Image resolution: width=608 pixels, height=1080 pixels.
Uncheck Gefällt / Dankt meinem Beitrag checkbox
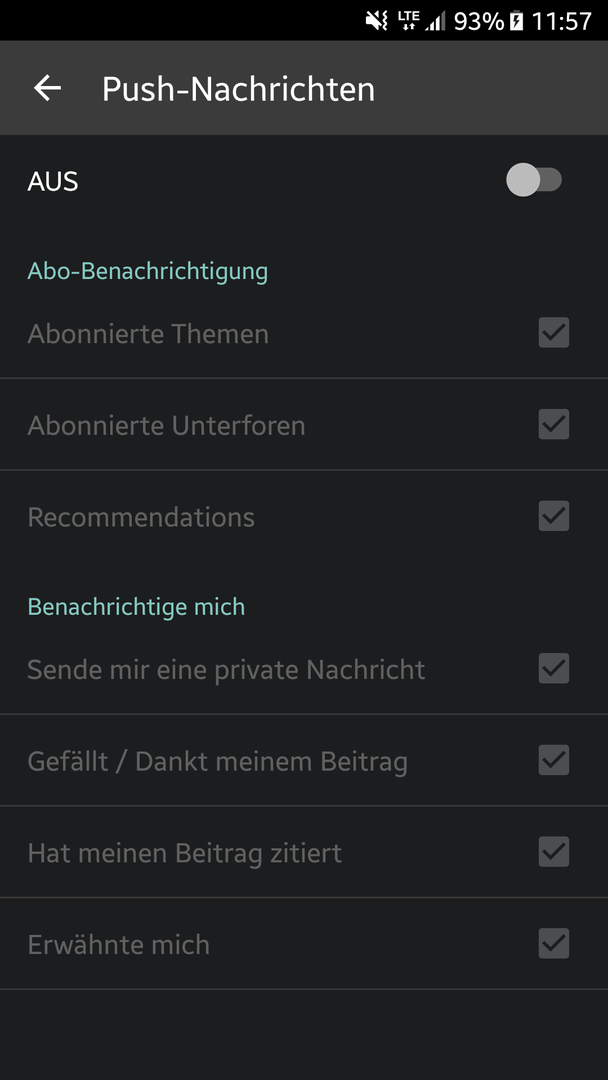[x=554, y=760]
